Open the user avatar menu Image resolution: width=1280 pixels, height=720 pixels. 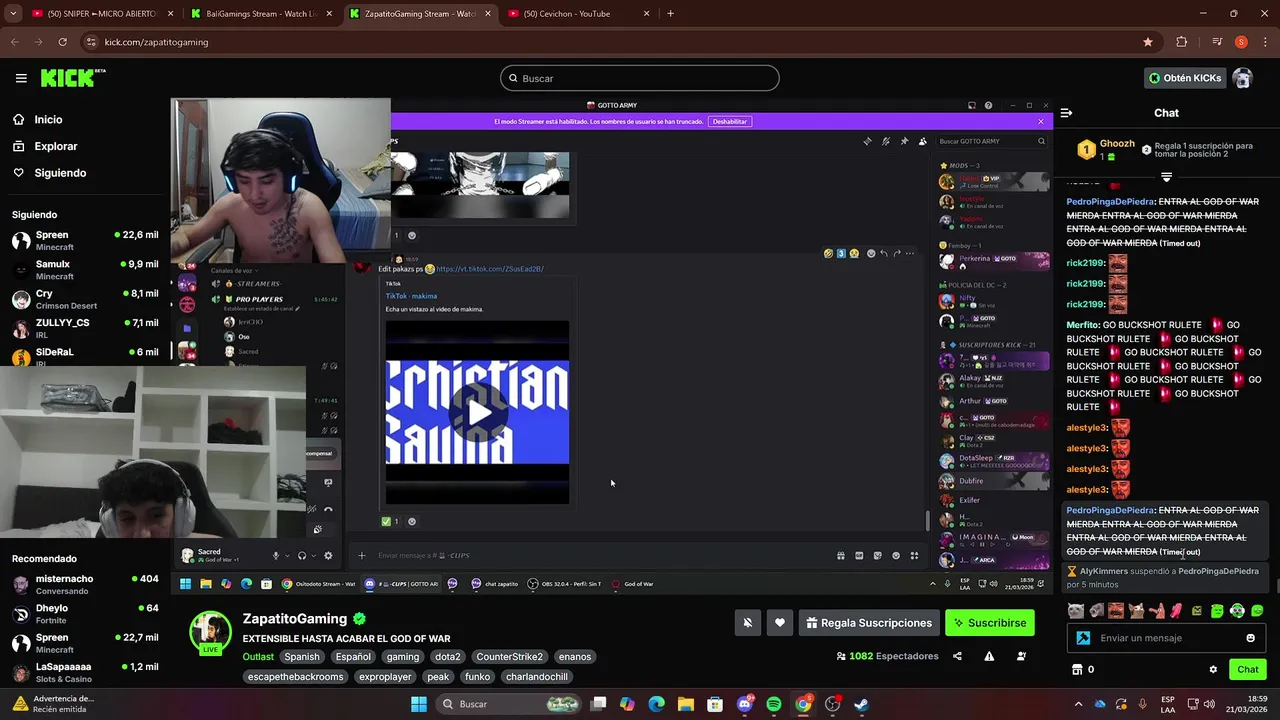click(x=1242, y=78)
